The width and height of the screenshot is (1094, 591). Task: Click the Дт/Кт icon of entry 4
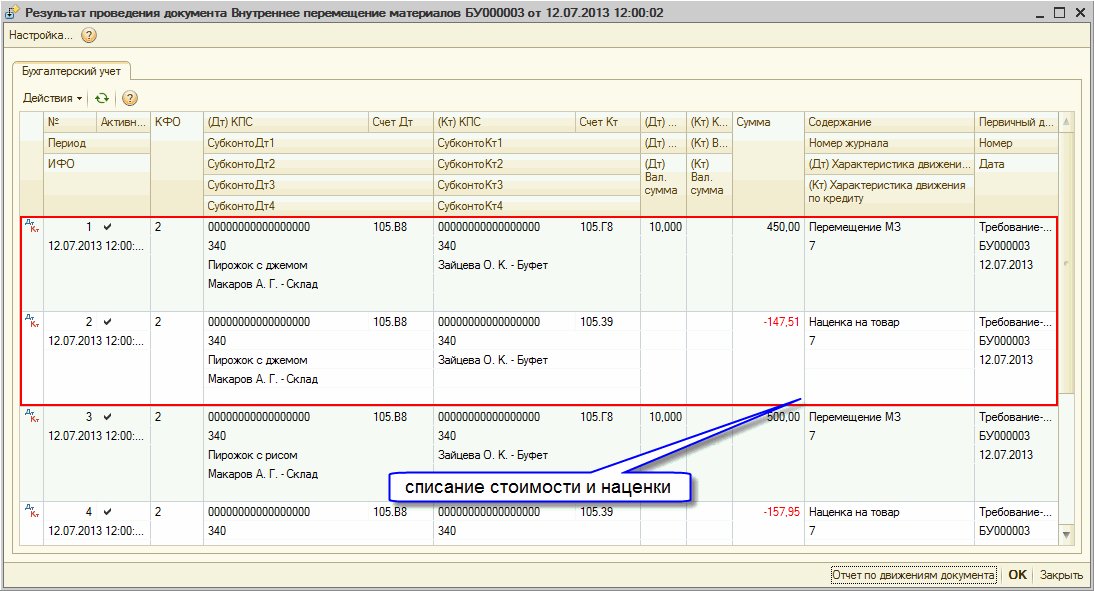click(x=32, y=511)
